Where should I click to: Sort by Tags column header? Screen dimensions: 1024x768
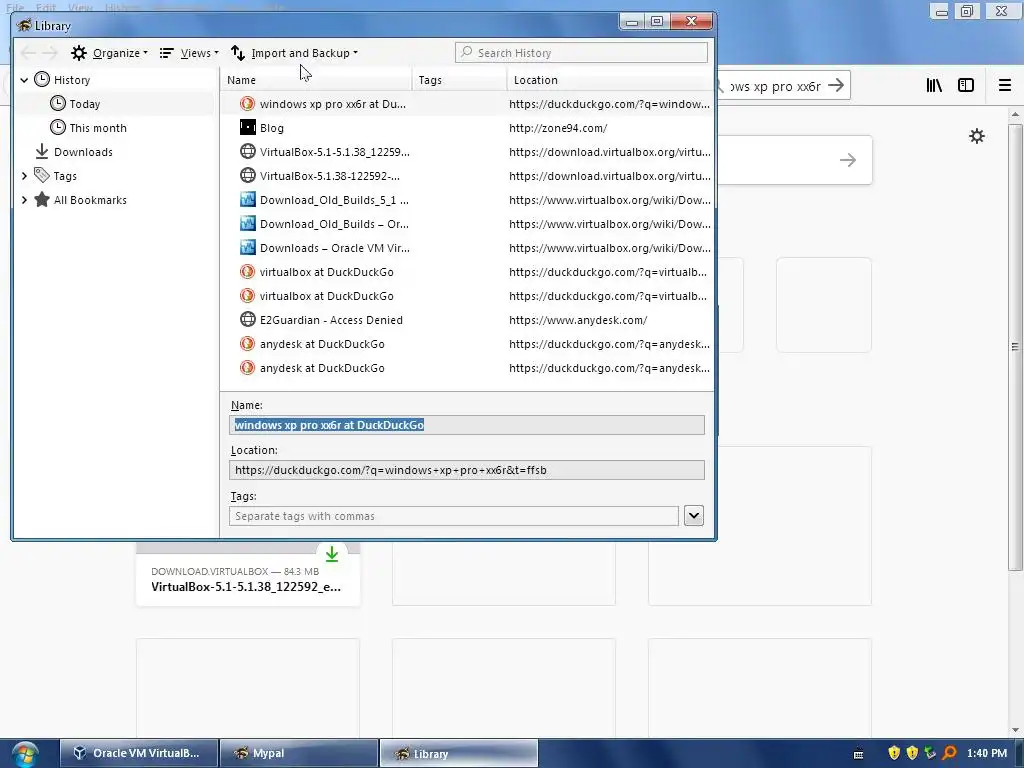point(459,80)
